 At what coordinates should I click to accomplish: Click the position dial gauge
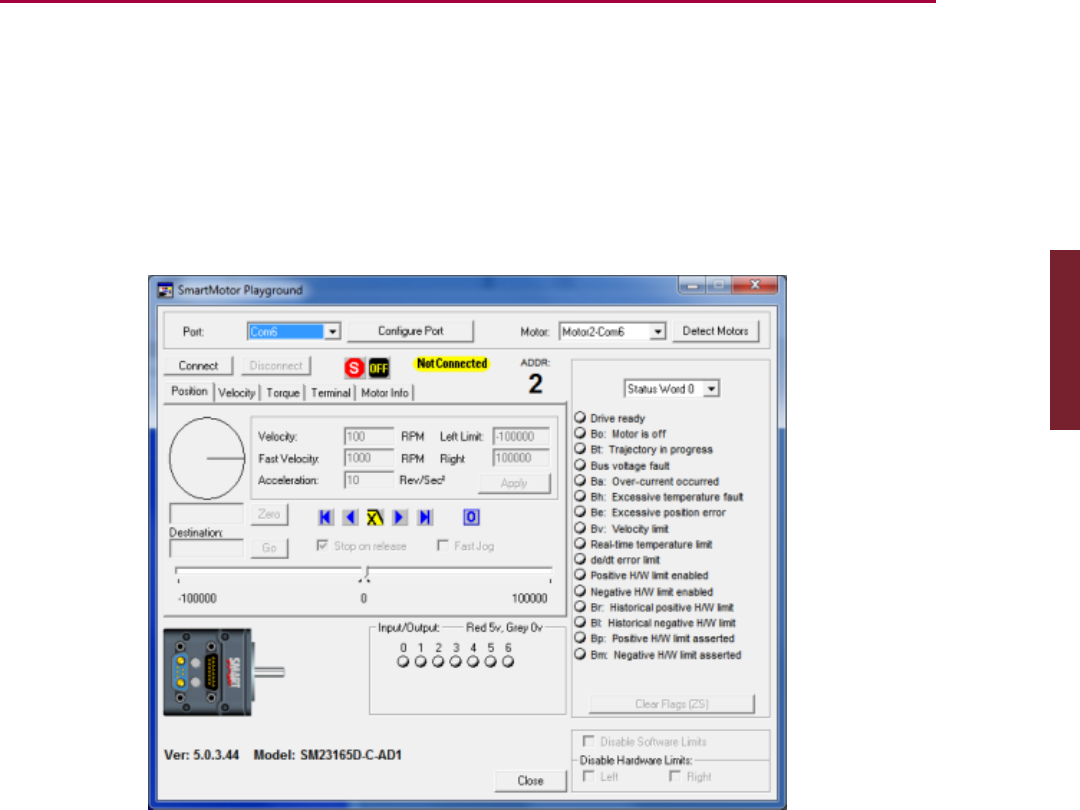point(207,458)
